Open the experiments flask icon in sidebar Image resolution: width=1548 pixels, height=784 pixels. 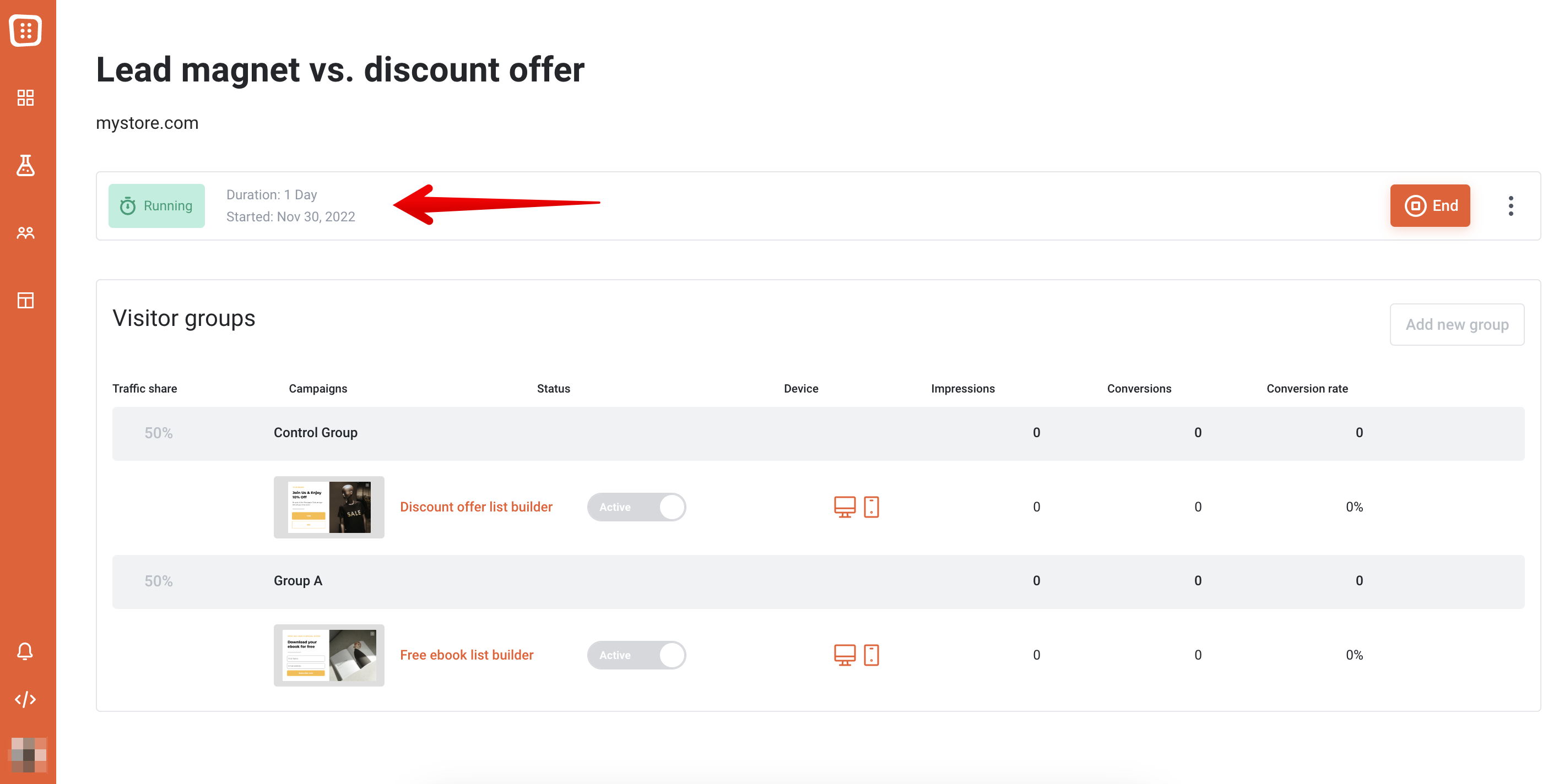[25, 165]
